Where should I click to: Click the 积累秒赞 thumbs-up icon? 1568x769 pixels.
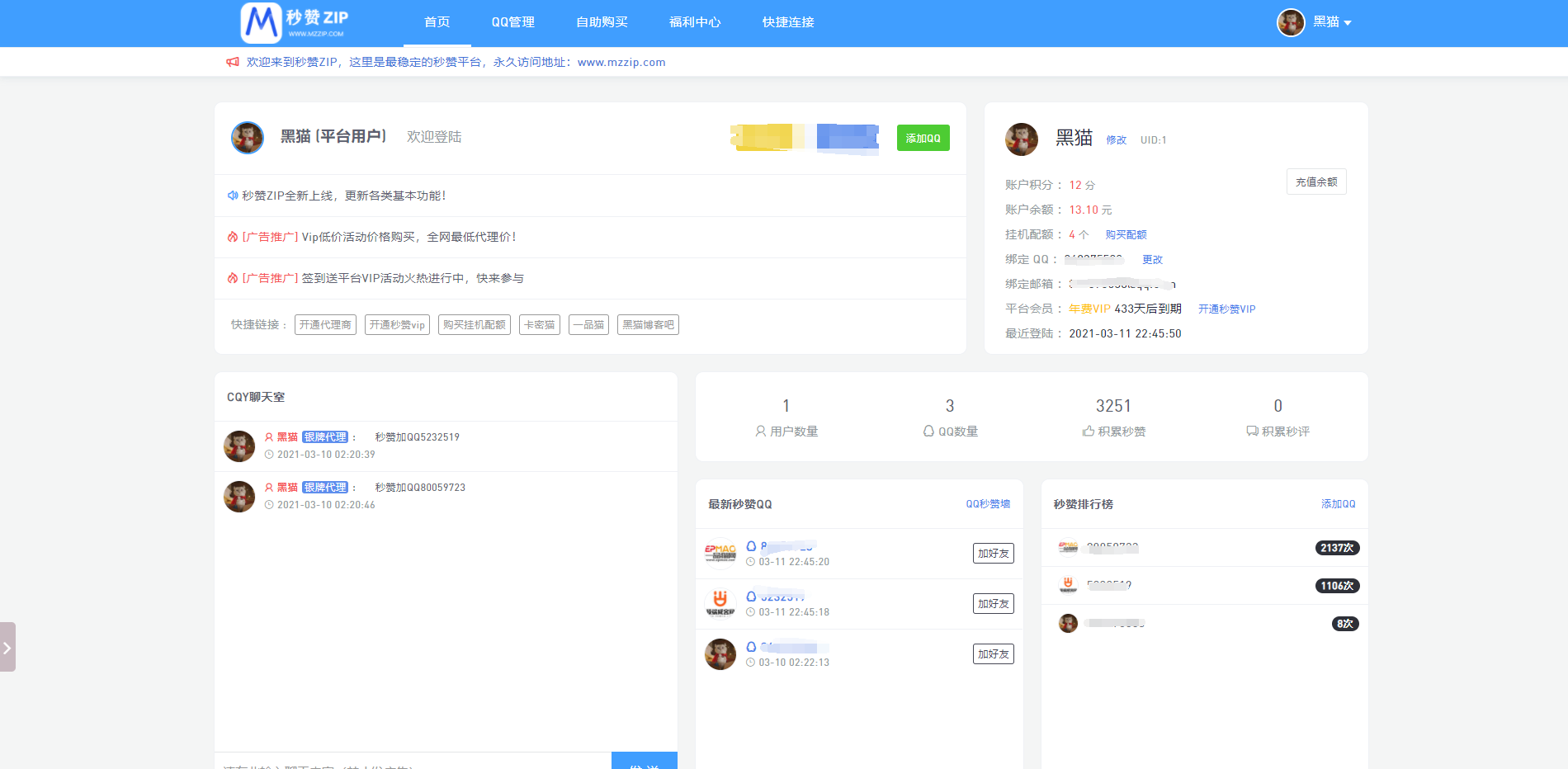pyautogui.click(x=1089, y=432)
